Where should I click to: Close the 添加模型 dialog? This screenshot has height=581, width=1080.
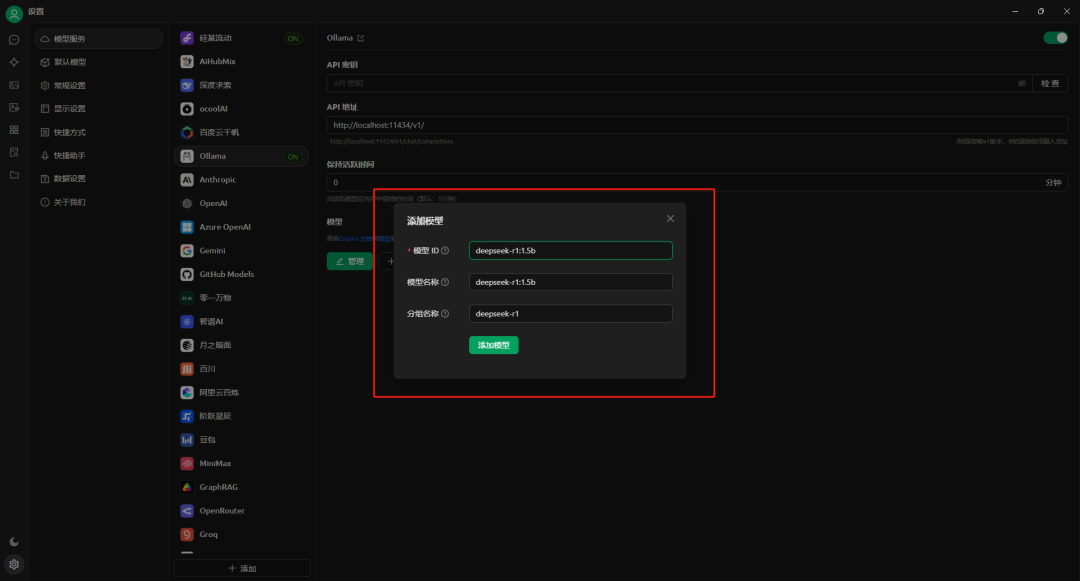670,219
